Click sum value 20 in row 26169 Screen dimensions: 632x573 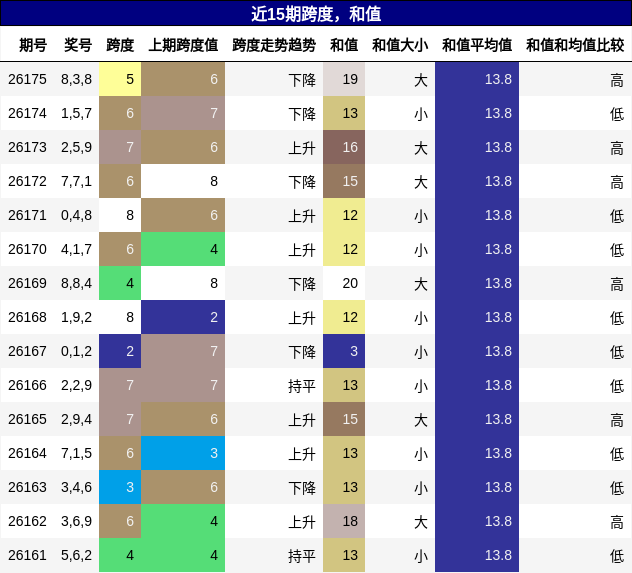344,283
